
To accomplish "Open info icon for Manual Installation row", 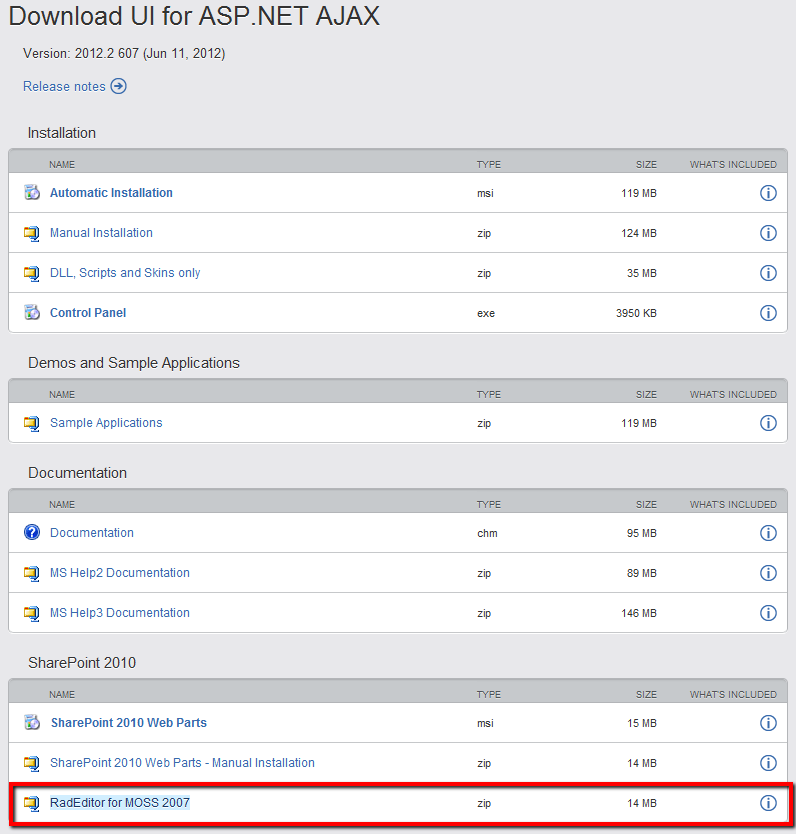I will coord(768,233).
